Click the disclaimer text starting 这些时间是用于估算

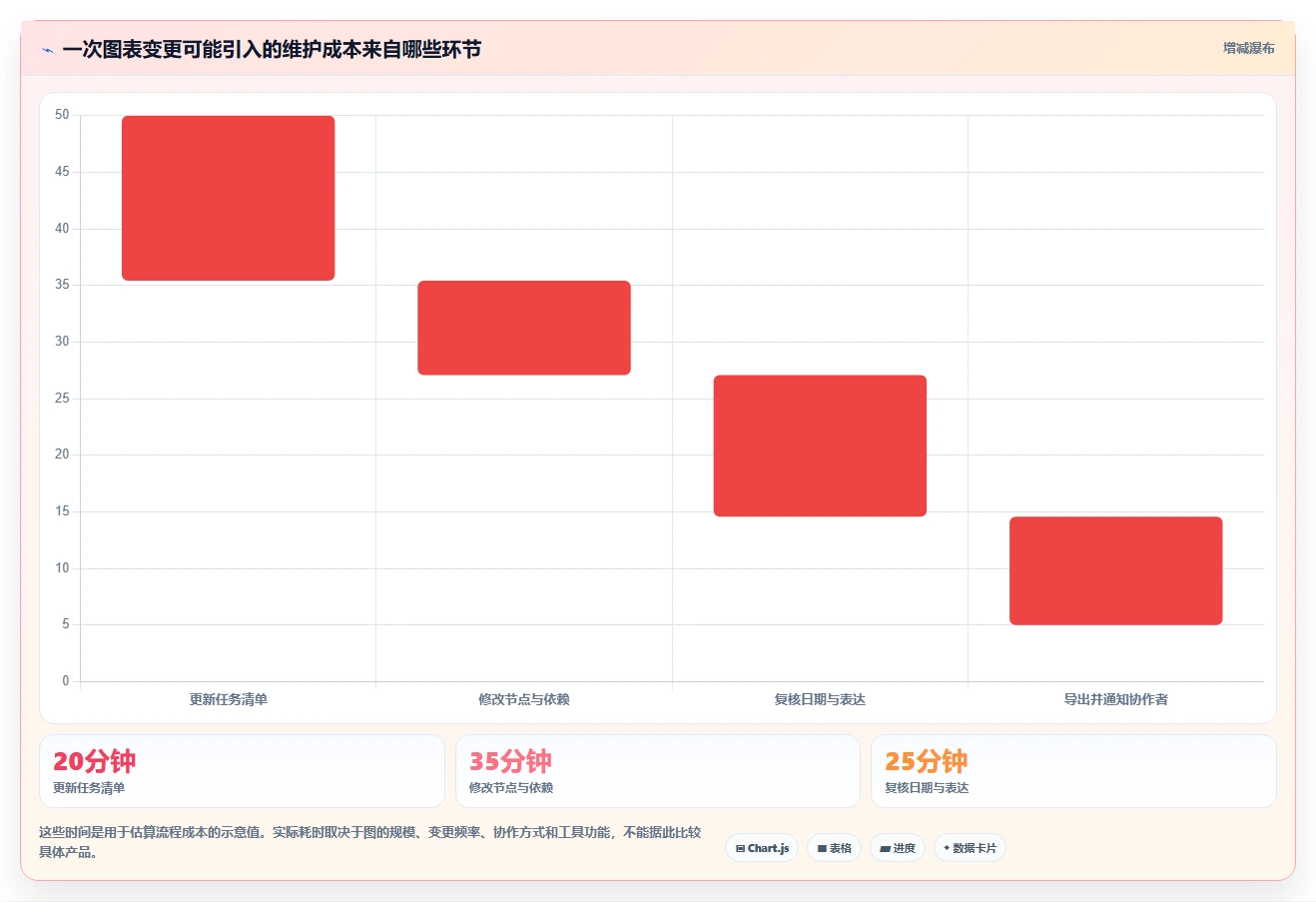370,842
